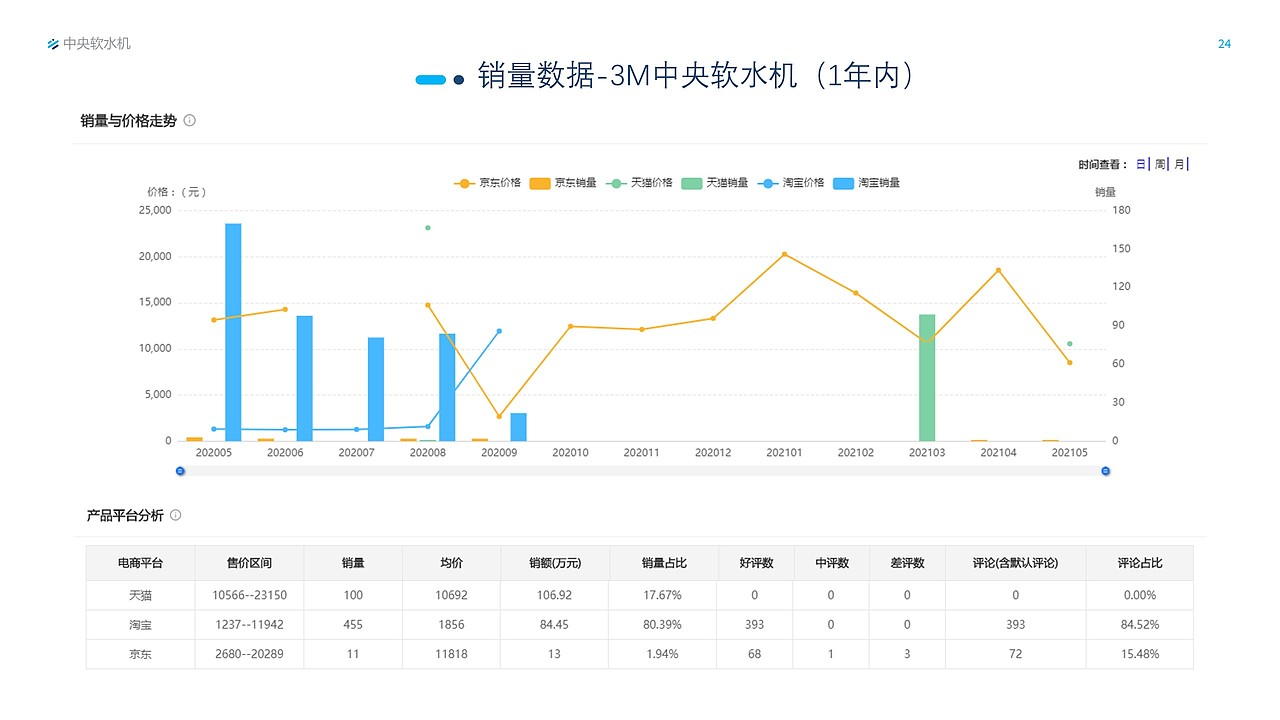Click the 淘宝销量 bar for 202006
Viewport: 1280px width, 720px height.
point(304,378)
